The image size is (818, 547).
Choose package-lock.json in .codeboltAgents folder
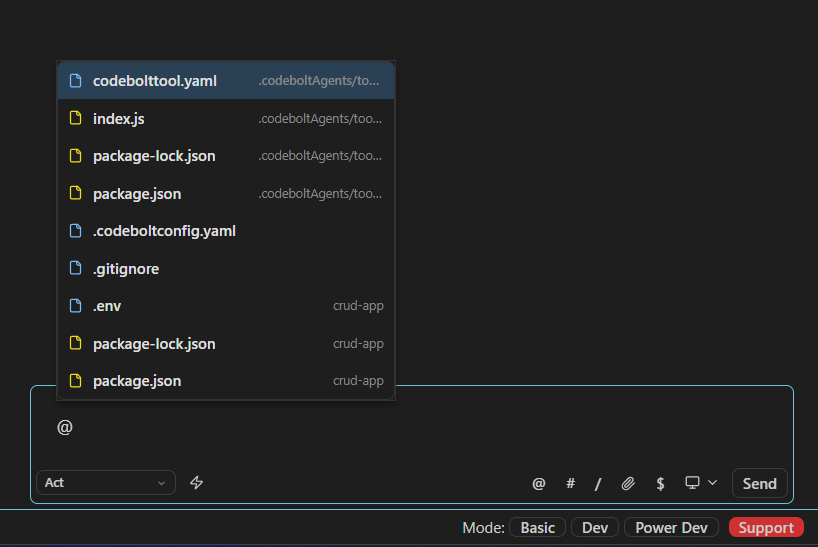click(226, 156)
